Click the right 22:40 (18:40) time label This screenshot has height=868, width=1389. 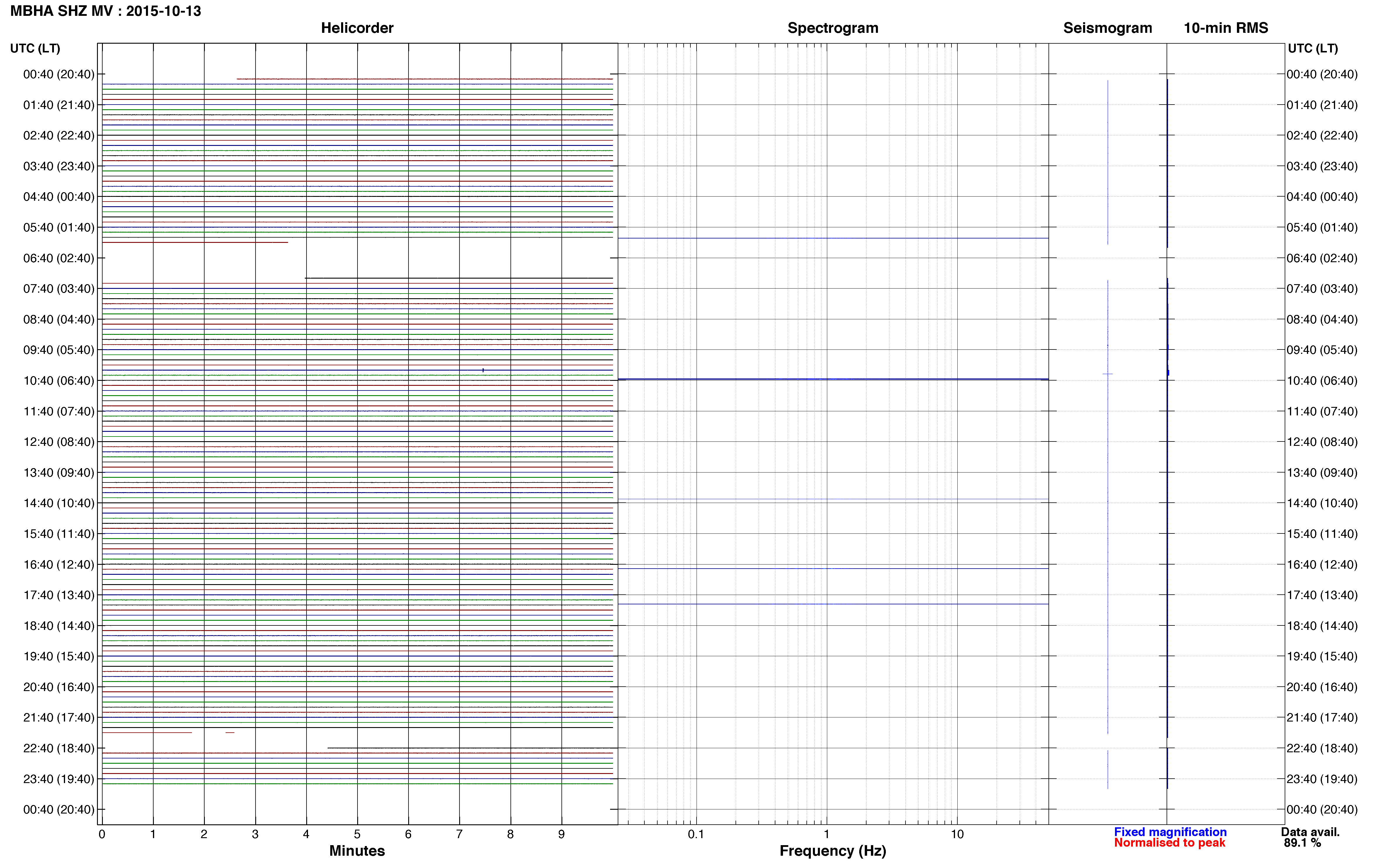tap(1322, 748)
